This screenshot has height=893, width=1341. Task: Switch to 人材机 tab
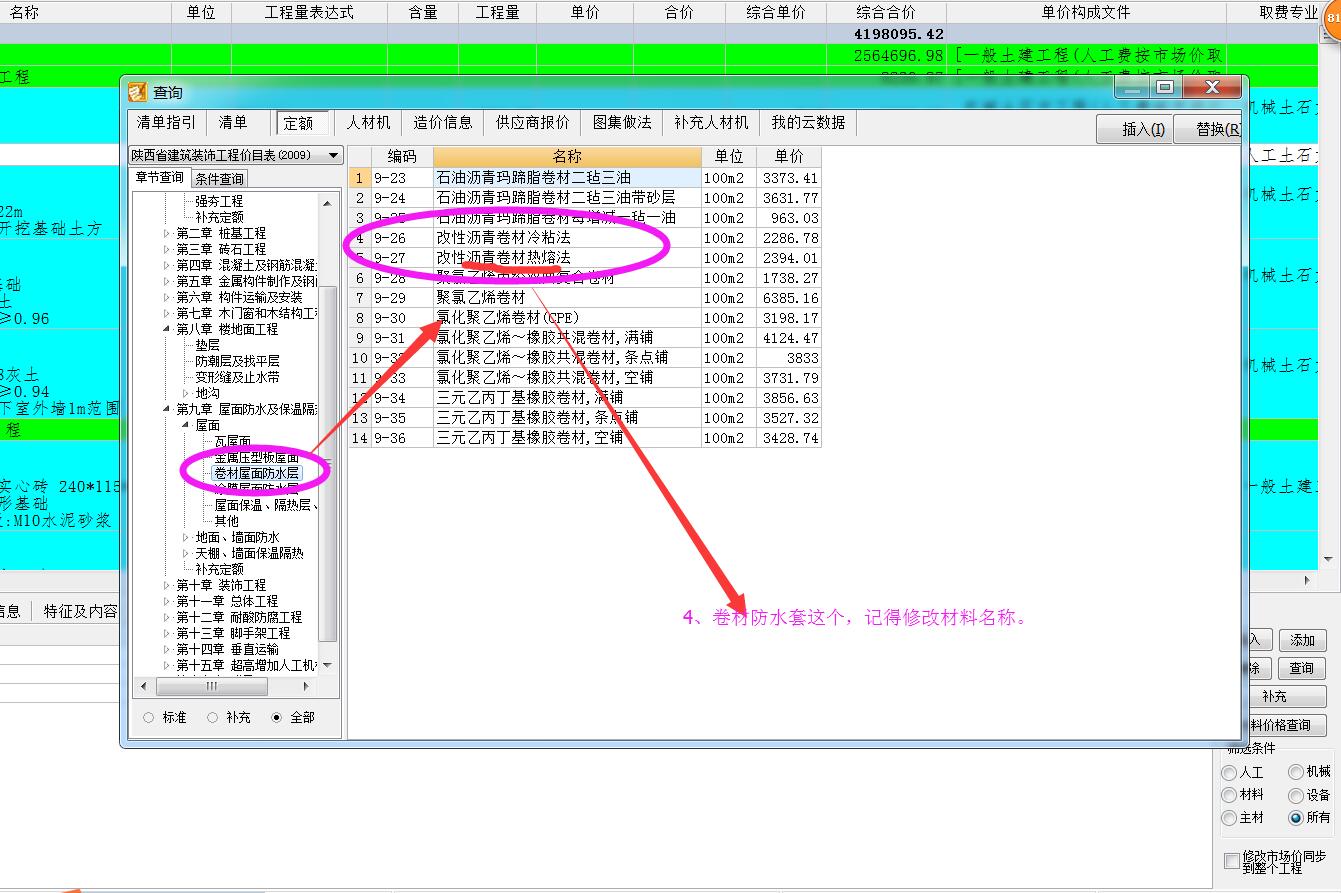click(x=368, y=122)
